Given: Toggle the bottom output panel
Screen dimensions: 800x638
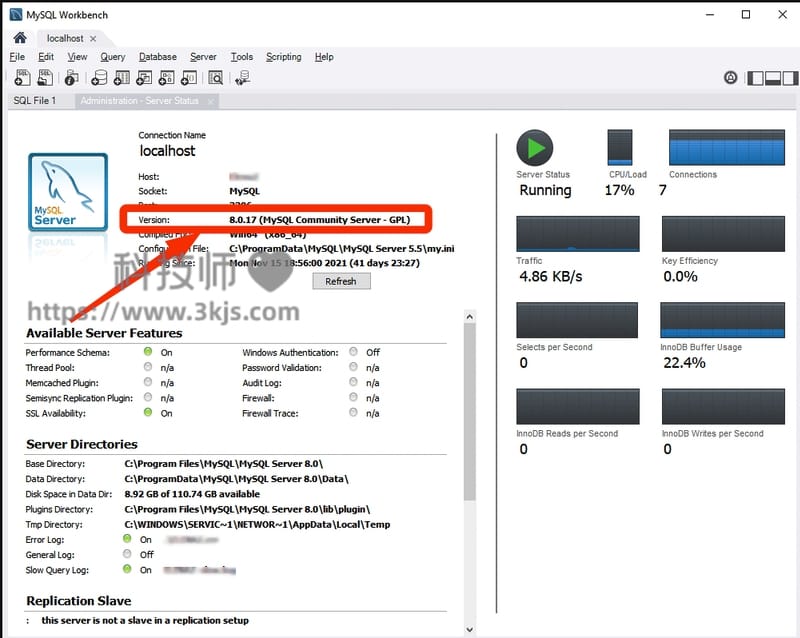Looking at the screenshot, I should click(773, 78).
